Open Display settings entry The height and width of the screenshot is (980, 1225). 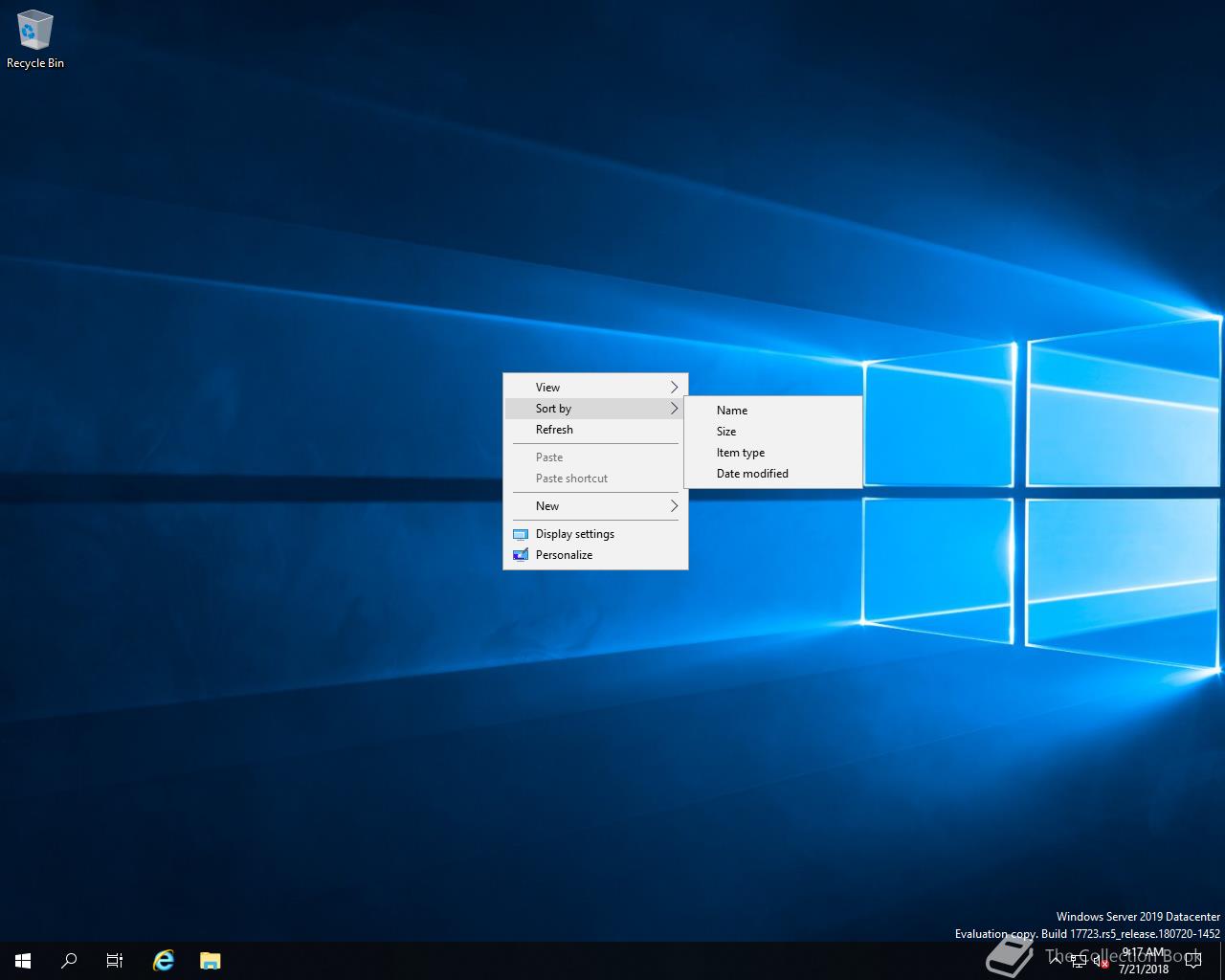click(595, 534)
